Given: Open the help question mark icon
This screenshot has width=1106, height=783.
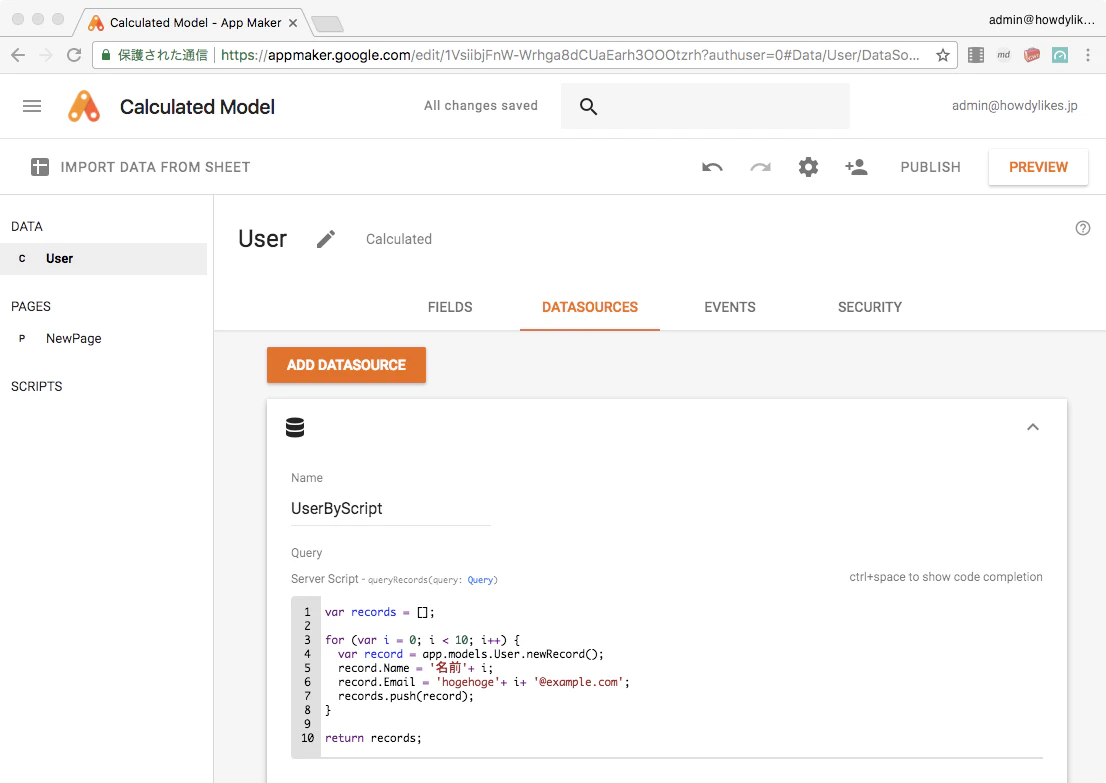Looking at the screenshot, I should click(x=1083, y=228).
